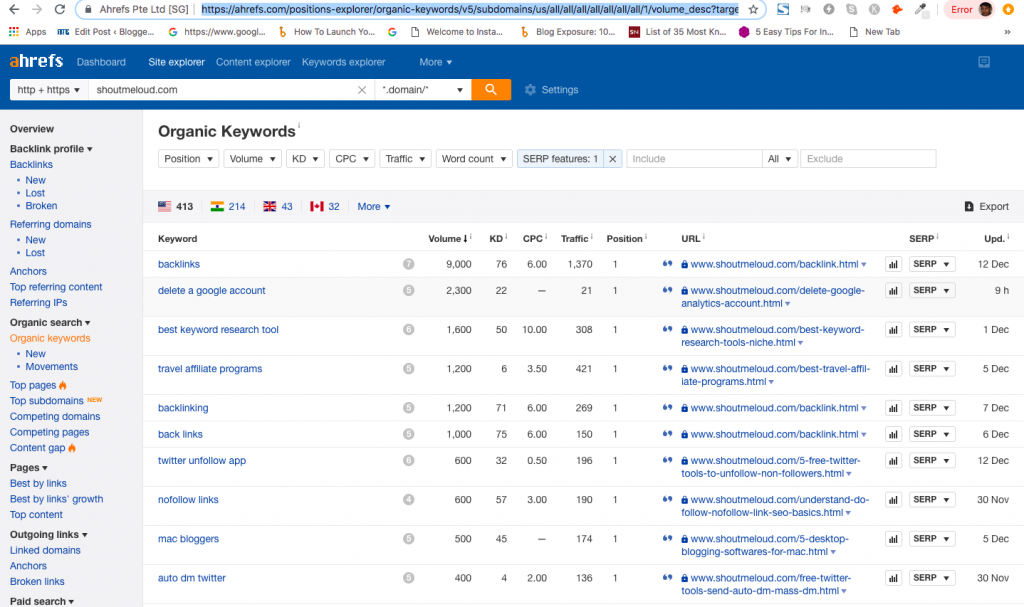
Task: Open Top pages in sidebar
Action: (33, 385)
